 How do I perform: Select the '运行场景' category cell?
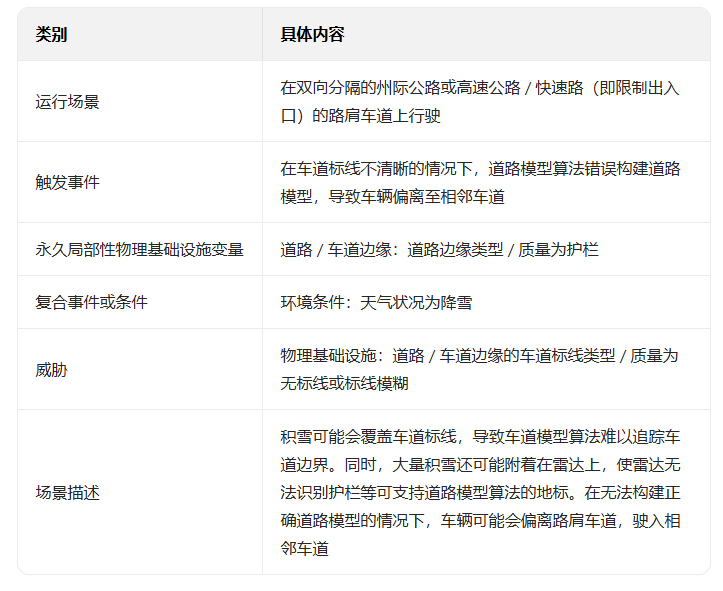click(67, 102)
